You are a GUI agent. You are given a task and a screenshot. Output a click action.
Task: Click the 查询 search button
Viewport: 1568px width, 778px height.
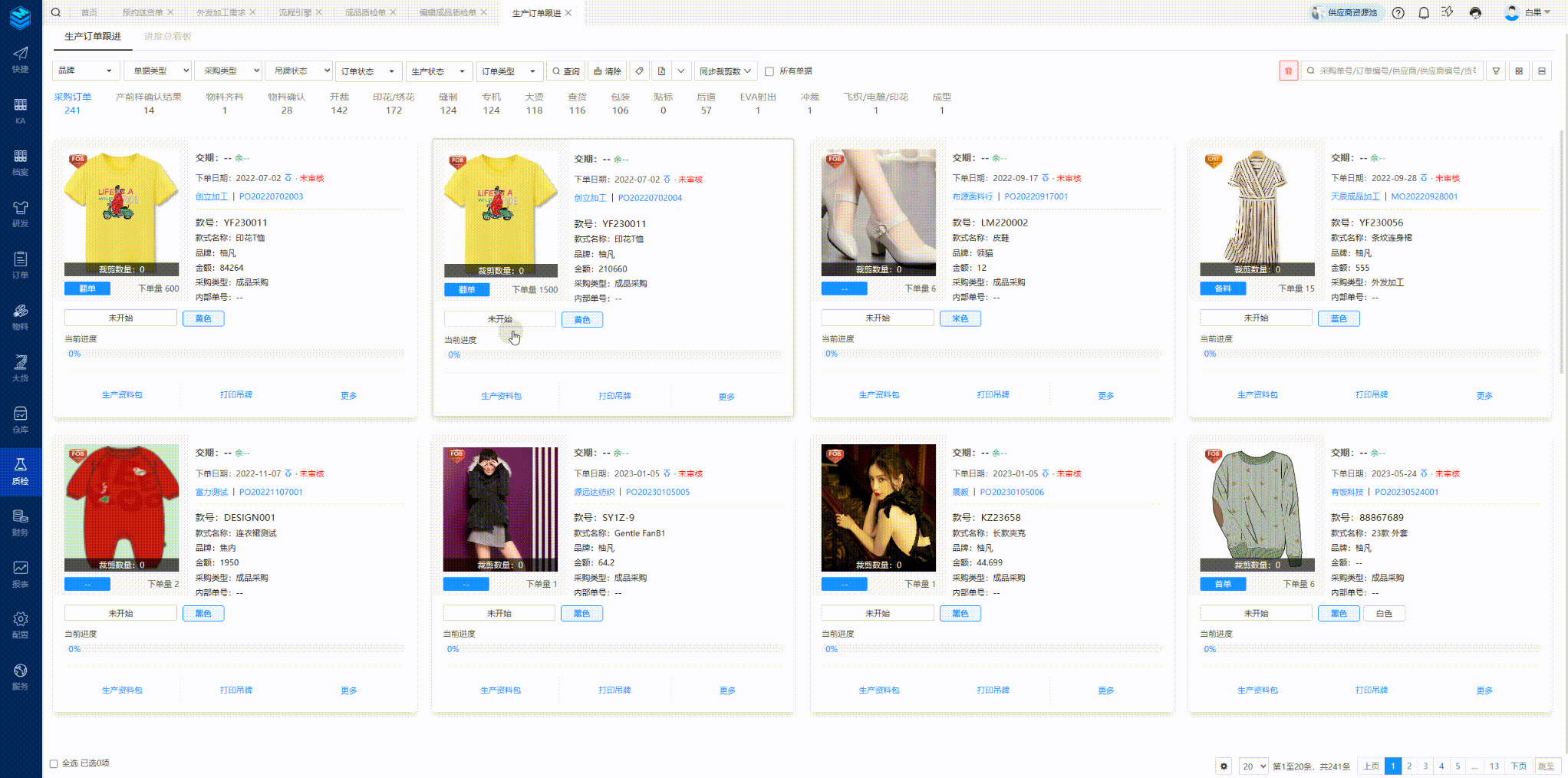(x=566, y=71)
